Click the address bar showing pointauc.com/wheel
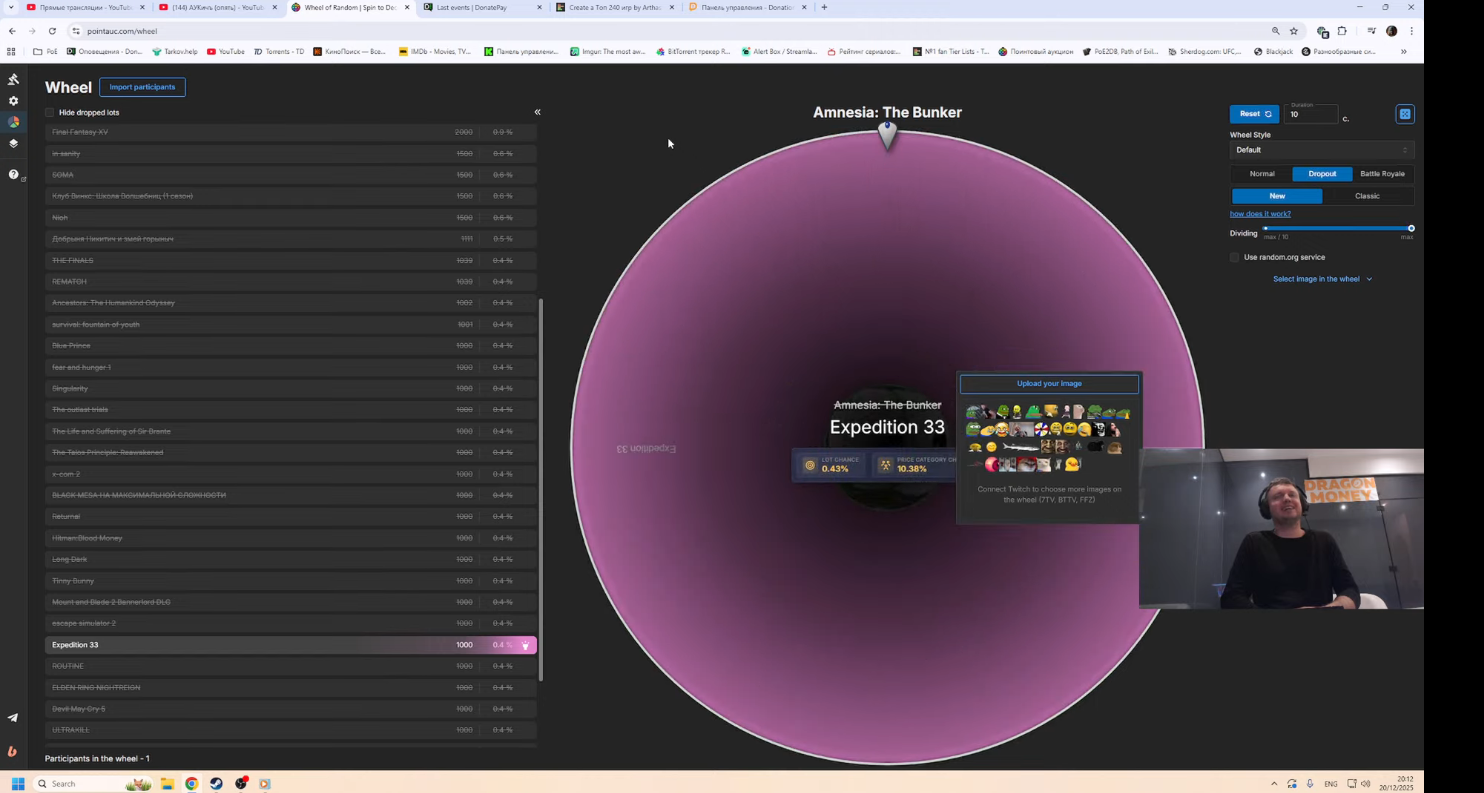The image size is (1484, 793). coord(670,31)
